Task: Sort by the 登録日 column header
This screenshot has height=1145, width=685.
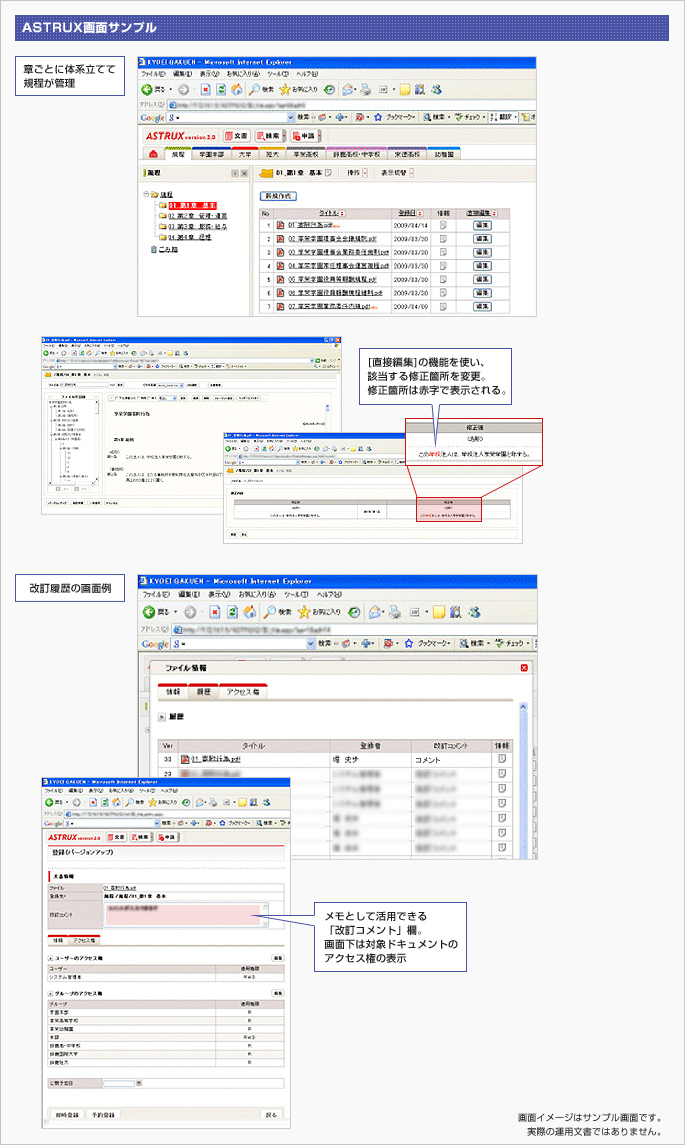Action: (x=410, y=213)
